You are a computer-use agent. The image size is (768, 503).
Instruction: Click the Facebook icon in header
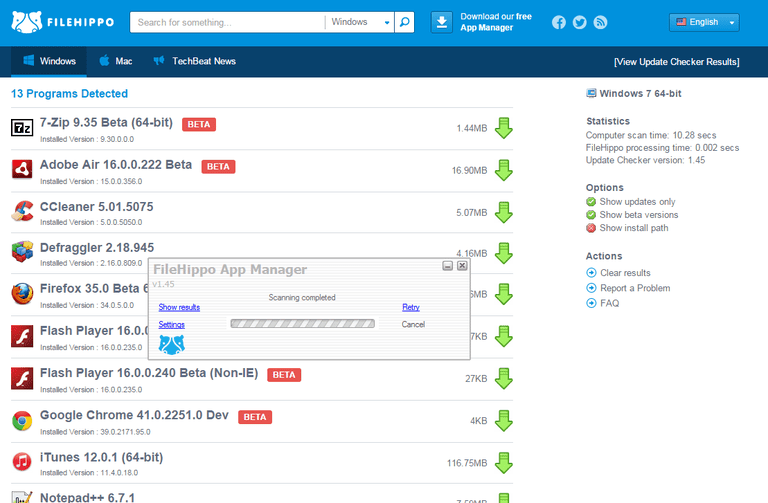tap(558, 22)
